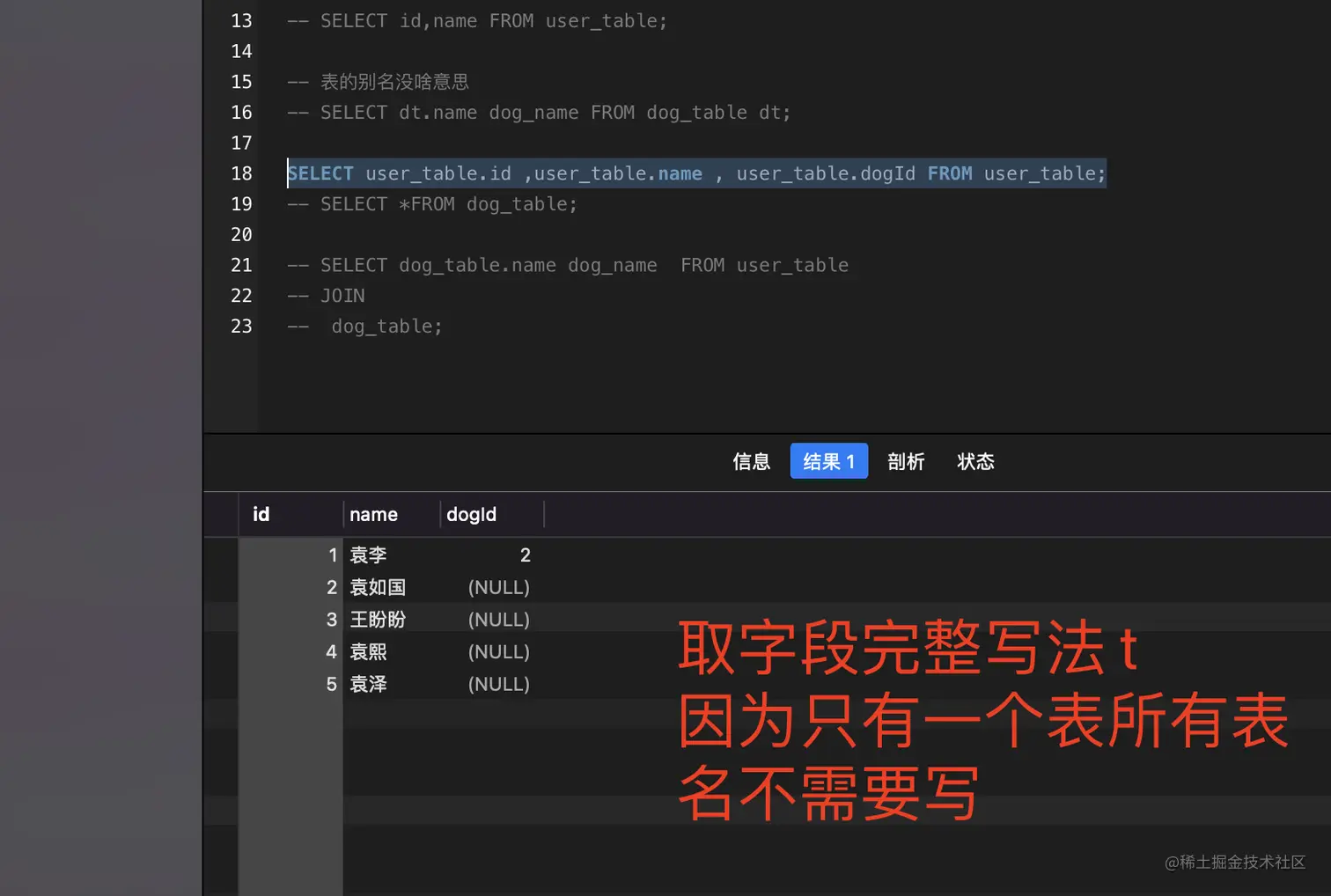Click line number 18 in the gutter
This screenshot has height=896, width=1331.
[241, 173]
